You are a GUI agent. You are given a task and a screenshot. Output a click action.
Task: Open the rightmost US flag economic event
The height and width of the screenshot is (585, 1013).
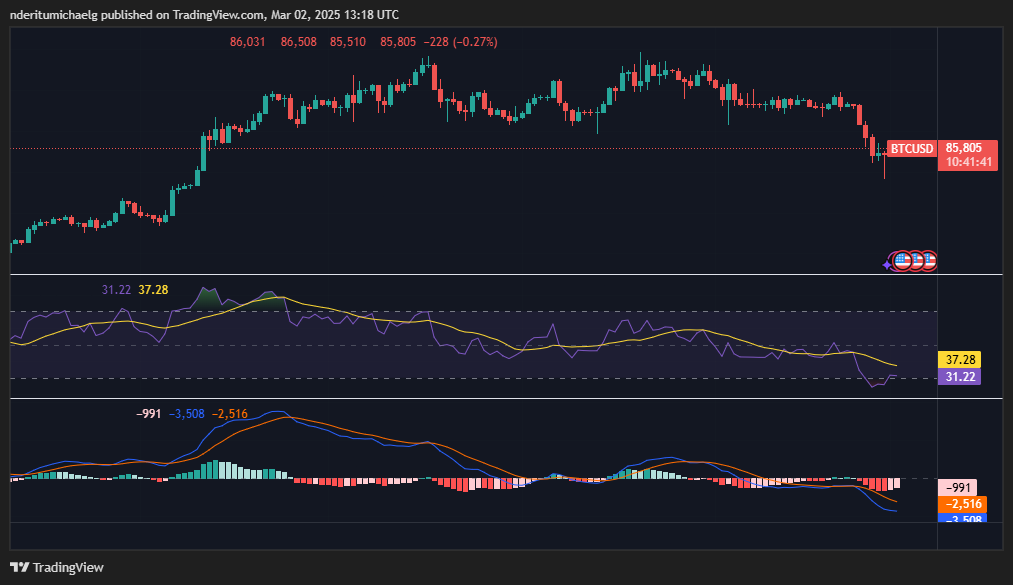[927, 260]
